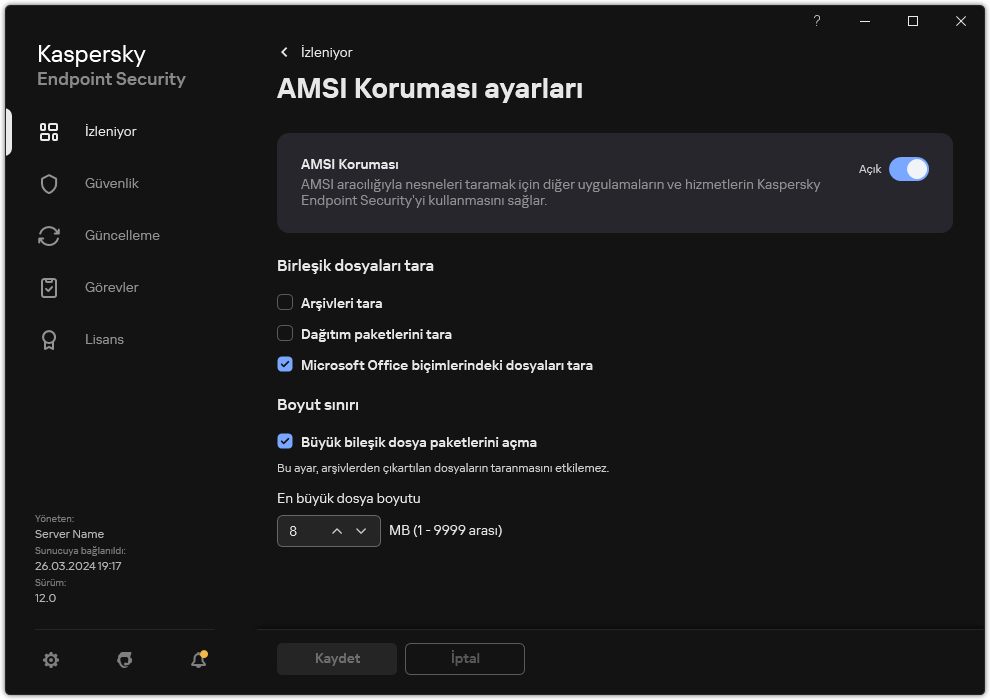
Task: Check Dağıtım paketlerini tara
Action: 285,333
